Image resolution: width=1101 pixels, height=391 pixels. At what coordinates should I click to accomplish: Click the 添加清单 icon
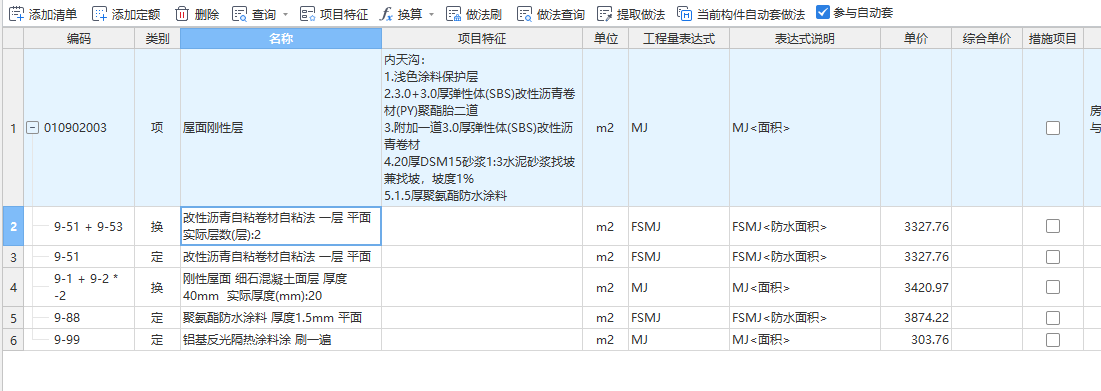coord(16,13)
